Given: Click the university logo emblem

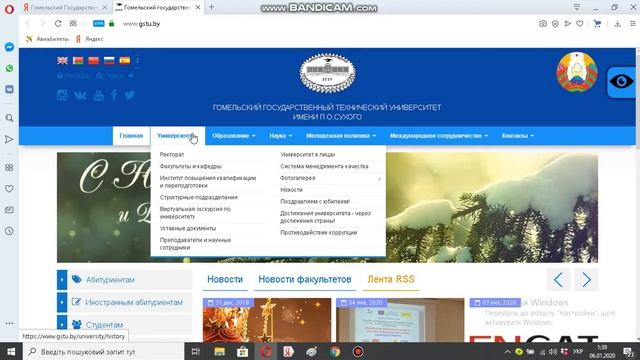Looking at the screenshot, I should [327, 73].
